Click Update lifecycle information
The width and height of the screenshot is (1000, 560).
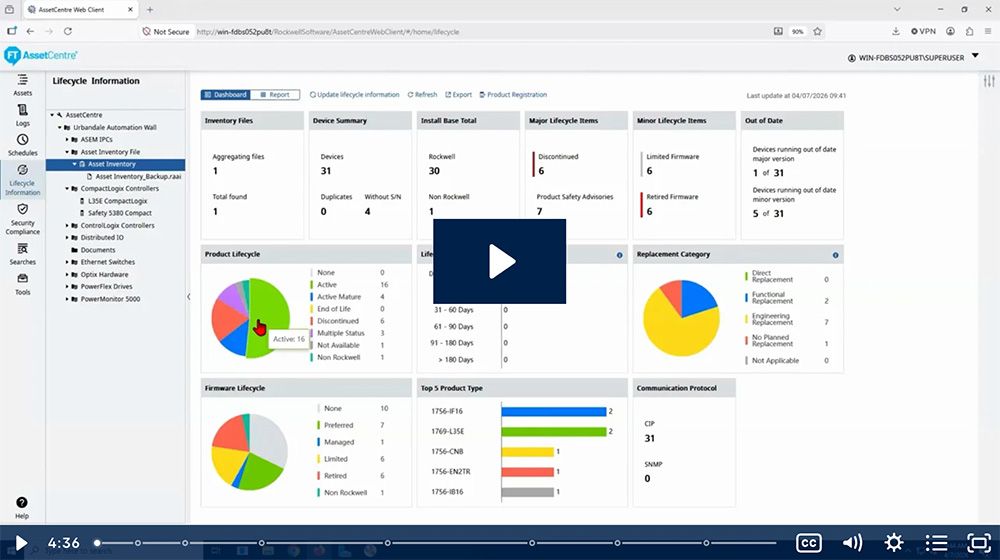coord(355,94)
